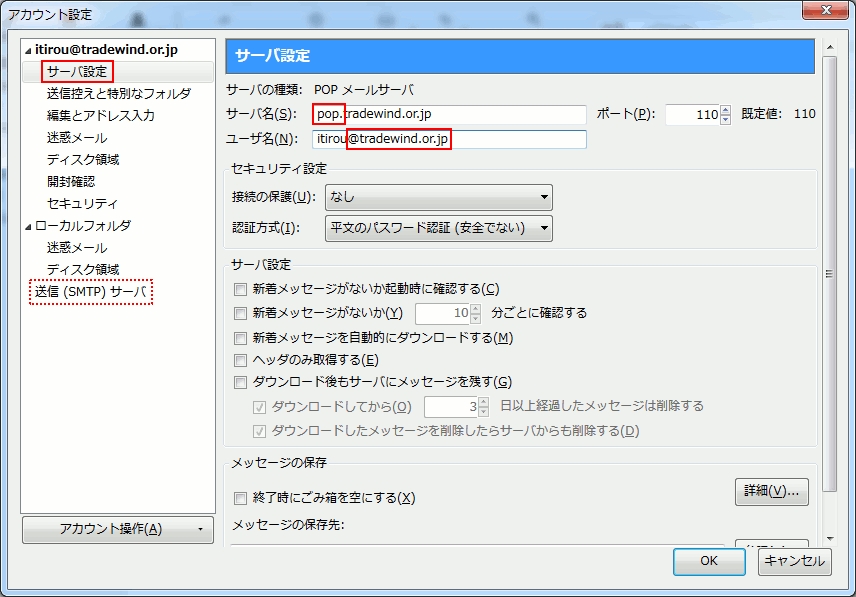
Task: Toggle 新着メッセージを自動的にダウンロードする checkbox
Action: point(240,338)
